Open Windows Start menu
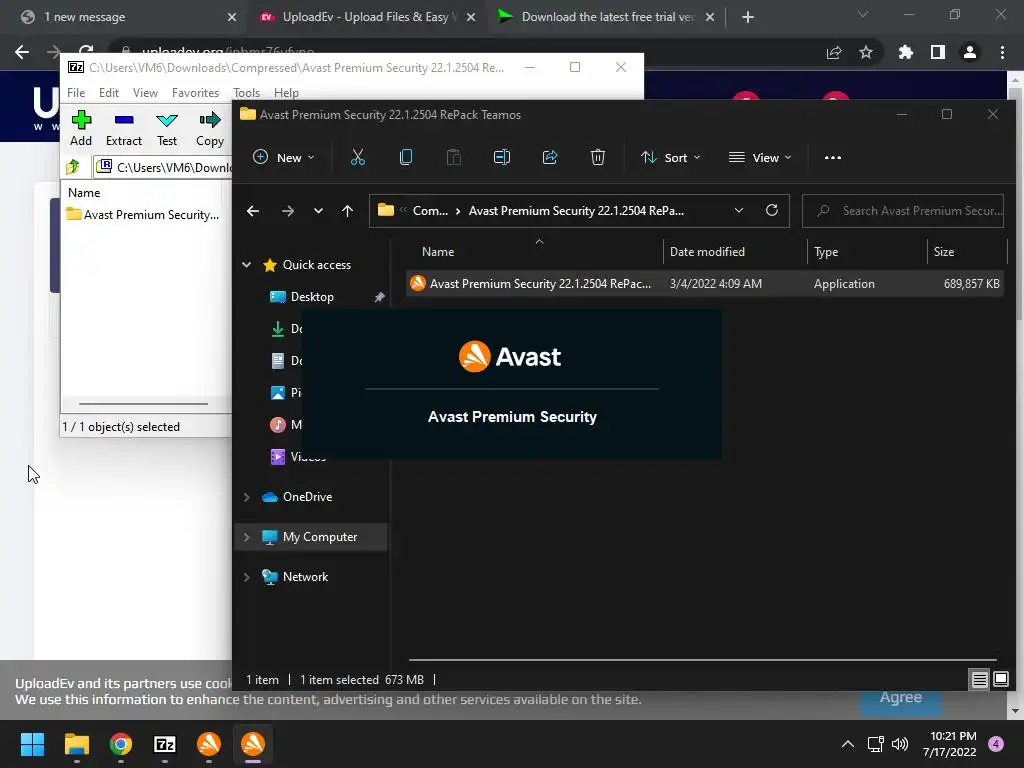 (x=32, y=744)
